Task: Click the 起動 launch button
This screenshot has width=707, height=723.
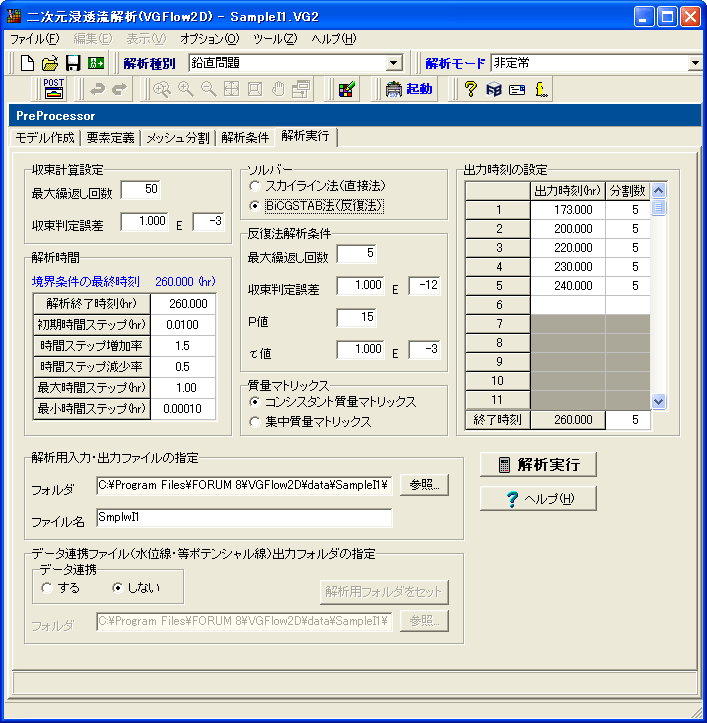Action: click(x=409, y=89)
